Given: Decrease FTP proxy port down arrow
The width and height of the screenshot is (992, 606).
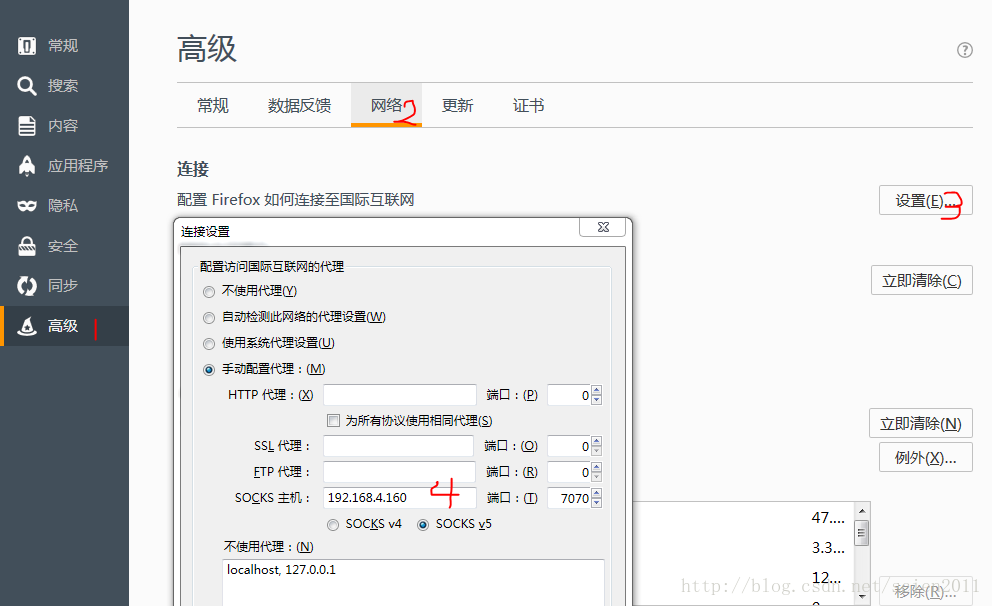Looking at the screenshot, I should (x=596, y=477).
